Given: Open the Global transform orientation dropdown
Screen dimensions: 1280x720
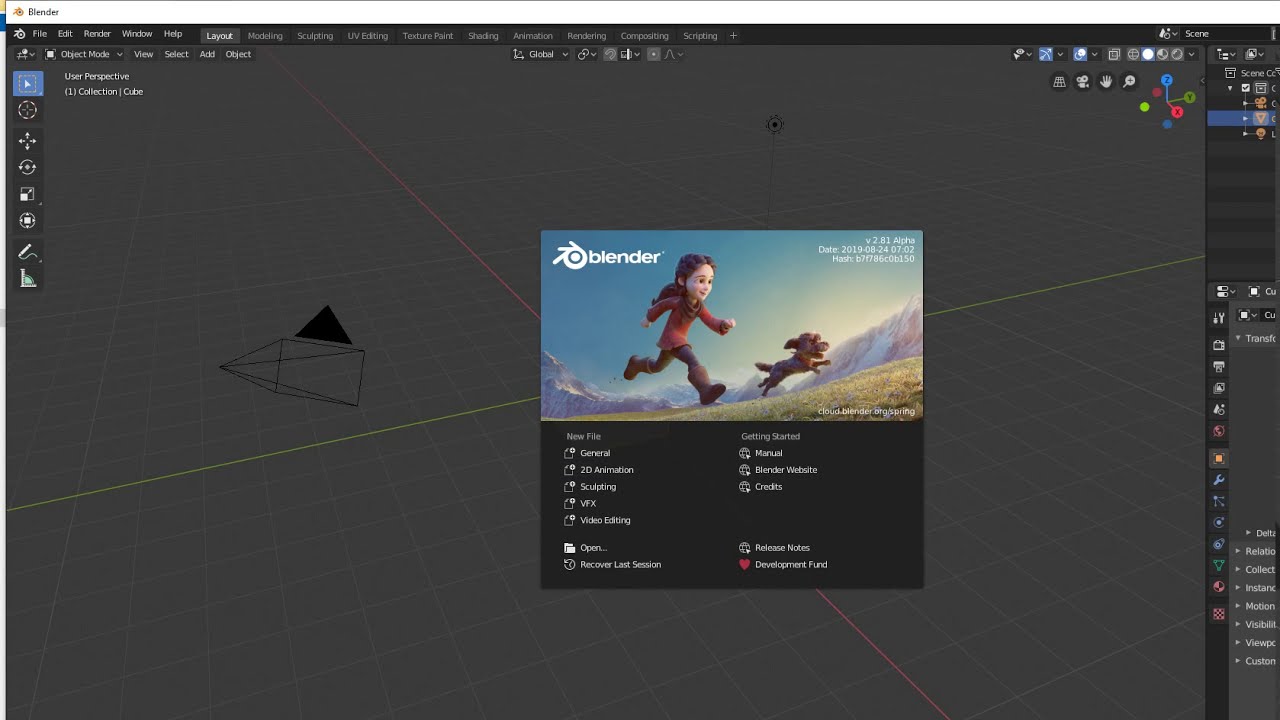Looking at the screenshot, I should pyautogui.click(x=540, y=54).
